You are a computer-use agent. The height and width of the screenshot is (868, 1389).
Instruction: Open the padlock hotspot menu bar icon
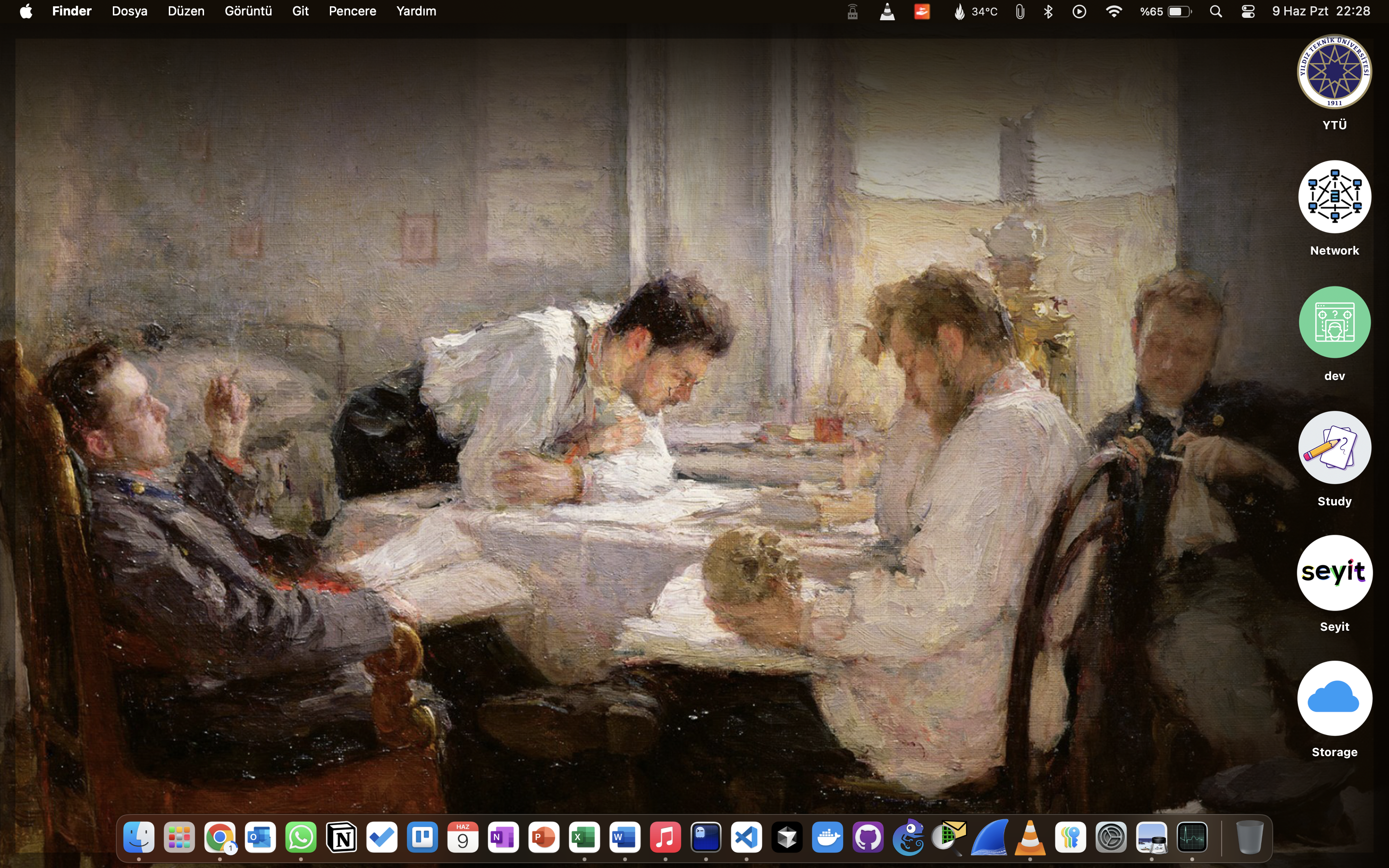852,11
